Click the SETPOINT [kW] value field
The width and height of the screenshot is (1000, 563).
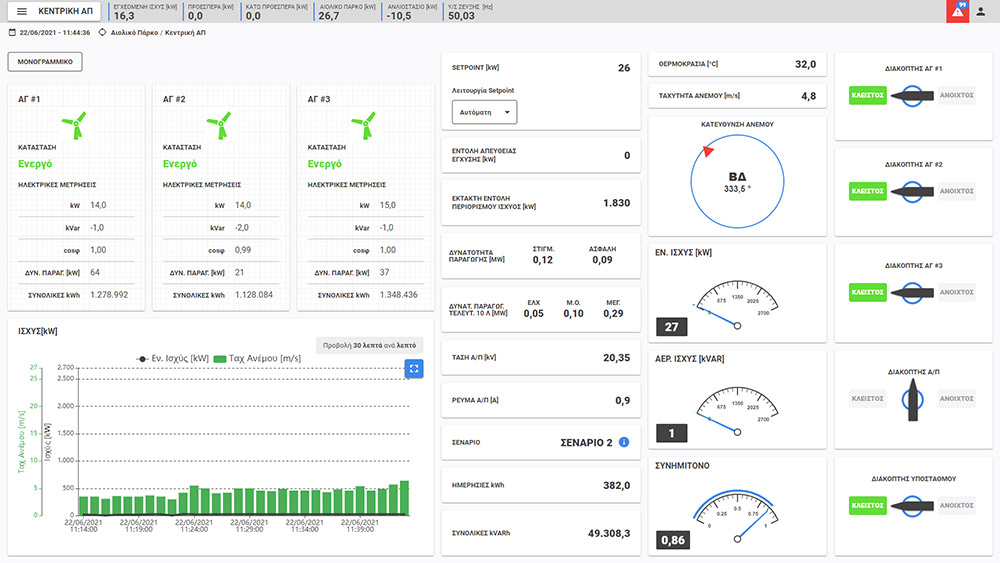tap(623, 68)
